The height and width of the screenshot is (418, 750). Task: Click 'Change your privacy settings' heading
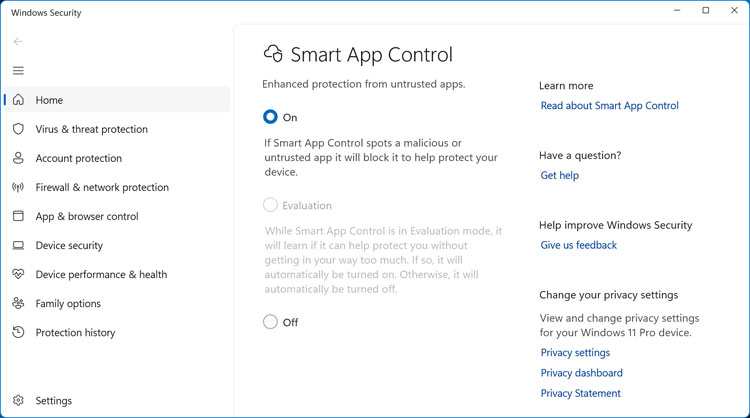point(609,295)
